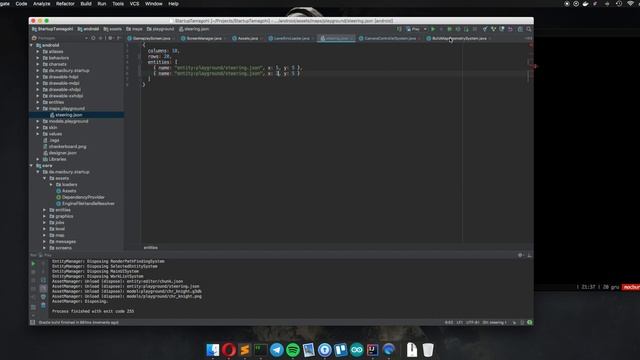Open the search everywhere magnifier icon
This screenshot has height=360, width=640.
tap(529, 29)
